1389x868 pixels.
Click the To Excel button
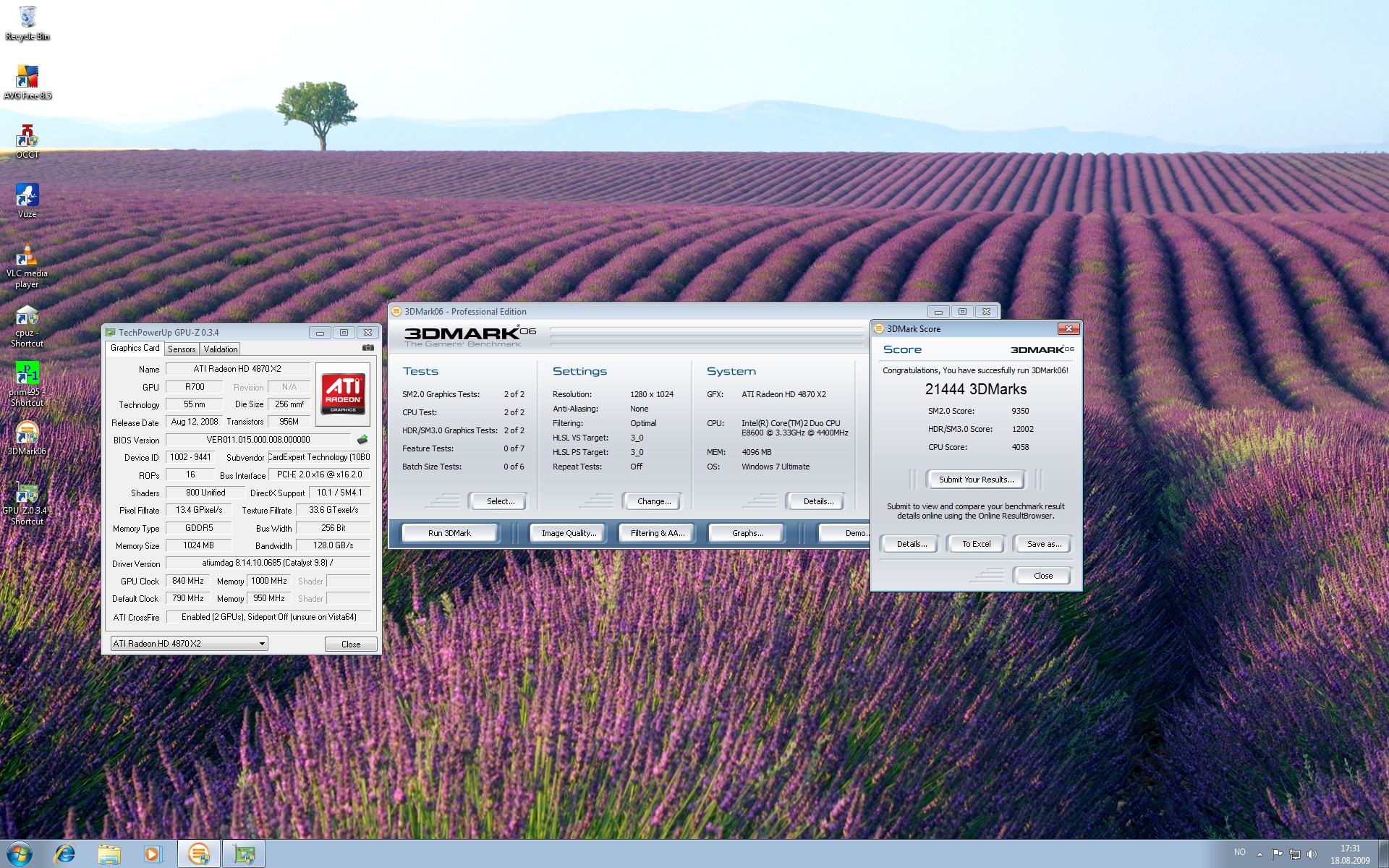click(x=975, y=544)
